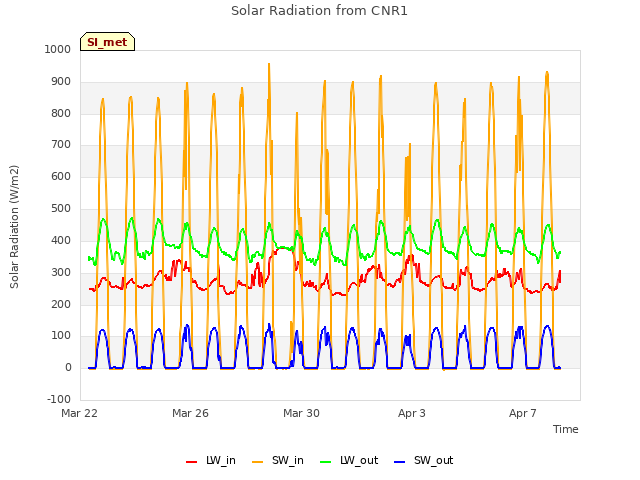640x480 pixels.
Task: Click the Mar 30 x-axis label
Action: click(301, 413)
